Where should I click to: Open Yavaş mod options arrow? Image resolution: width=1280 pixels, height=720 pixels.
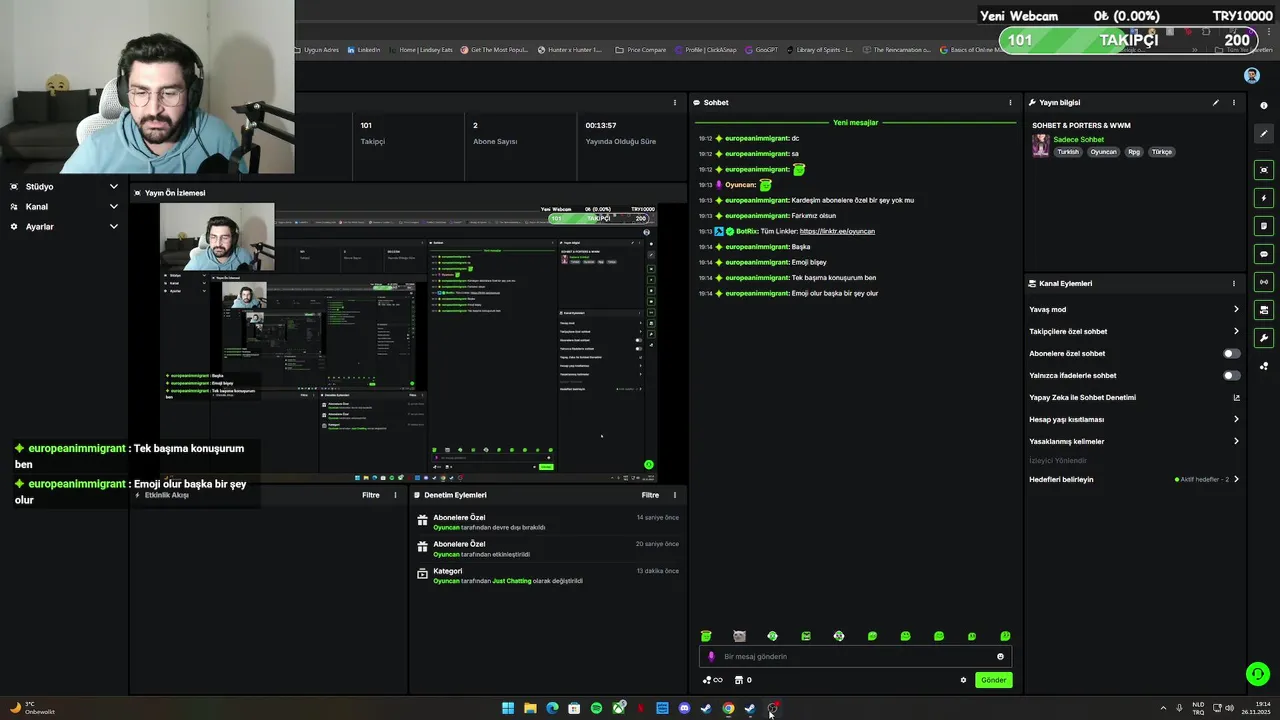(1236, 309)
